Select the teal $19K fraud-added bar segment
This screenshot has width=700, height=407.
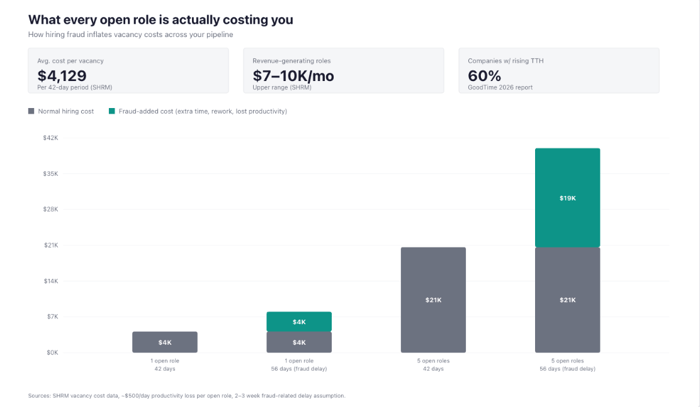tap(567, 198)
